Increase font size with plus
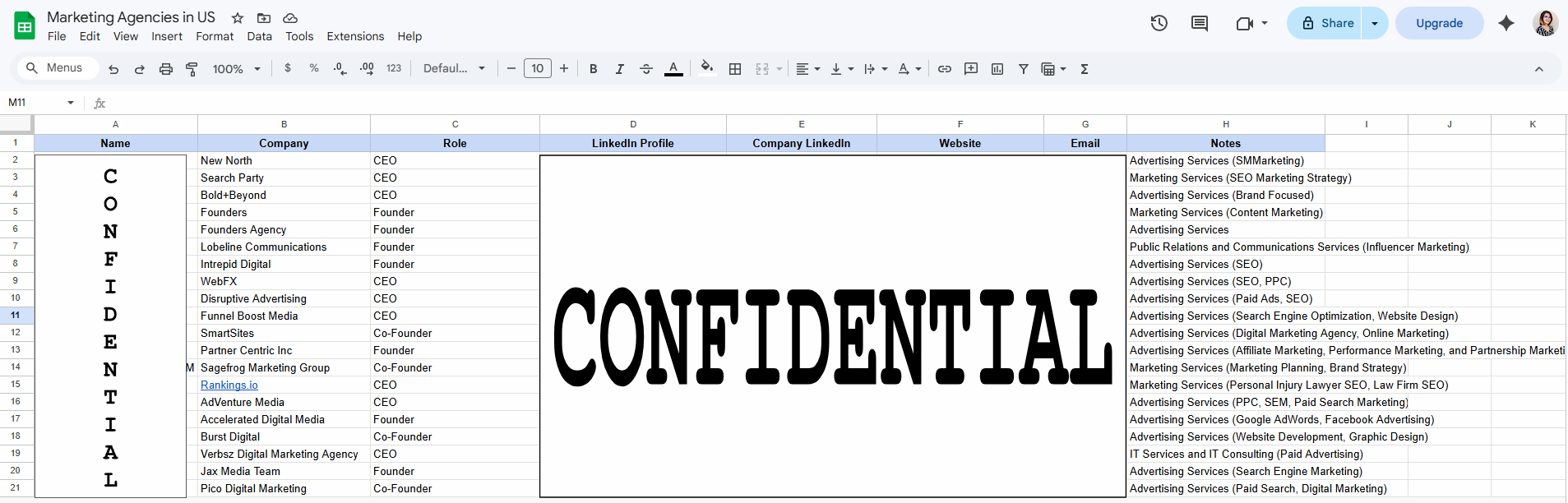 coord(564,69)
